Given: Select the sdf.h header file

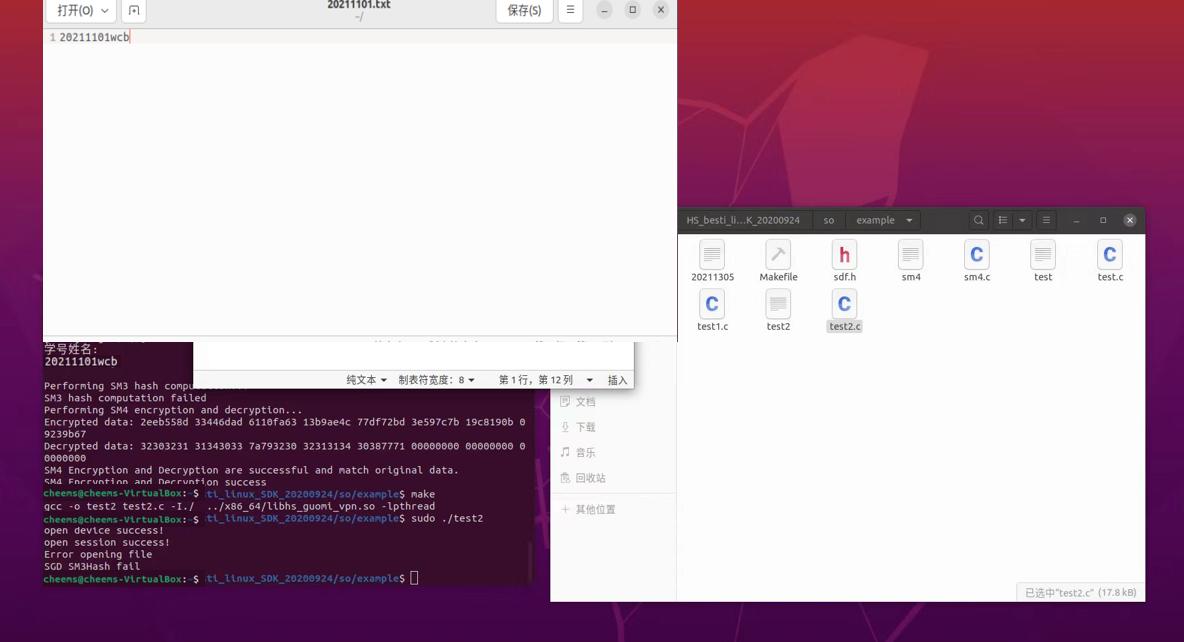Looking at the screenshot, I should (x=844, y=261).
